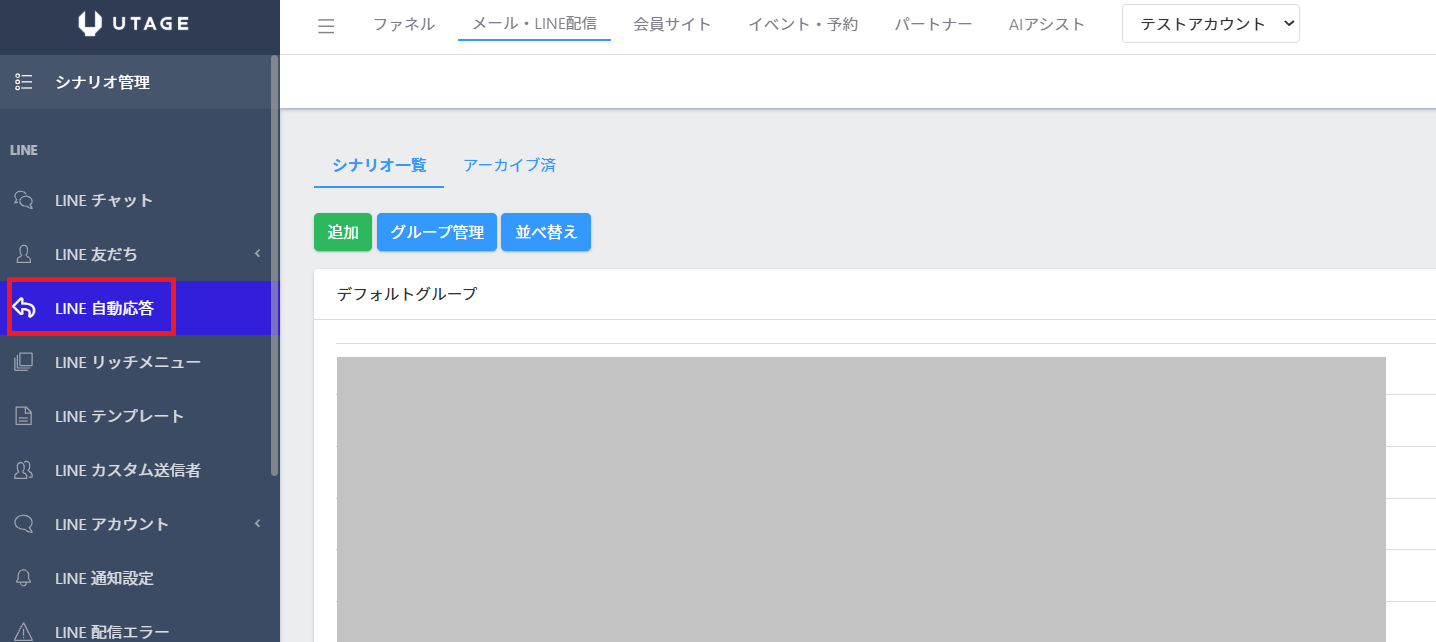The image size is (1436, 642).
Task: Expand the LINE 友だち submenu chevron
Action: pos(257,254)
